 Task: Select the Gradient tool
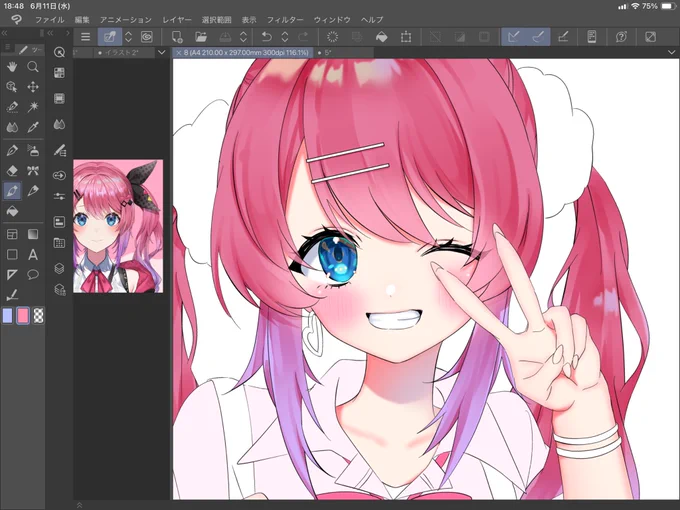click(x=33, y=235)
